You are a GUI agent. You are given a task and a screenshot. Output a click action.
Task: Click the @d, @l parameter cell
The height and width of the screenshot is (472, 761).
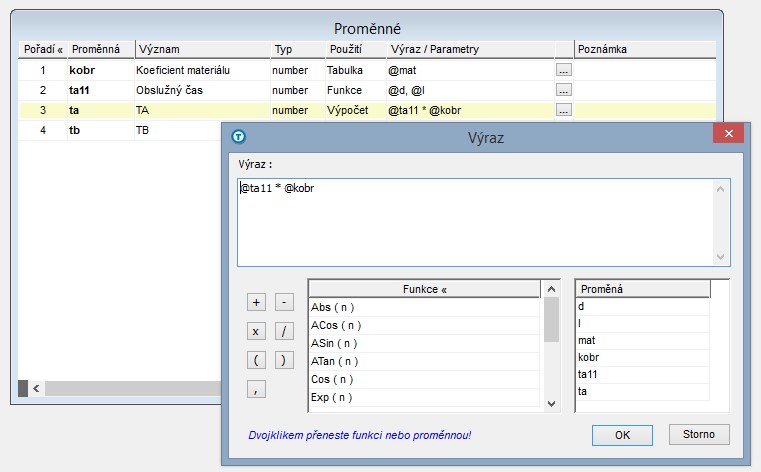point(470,90)
